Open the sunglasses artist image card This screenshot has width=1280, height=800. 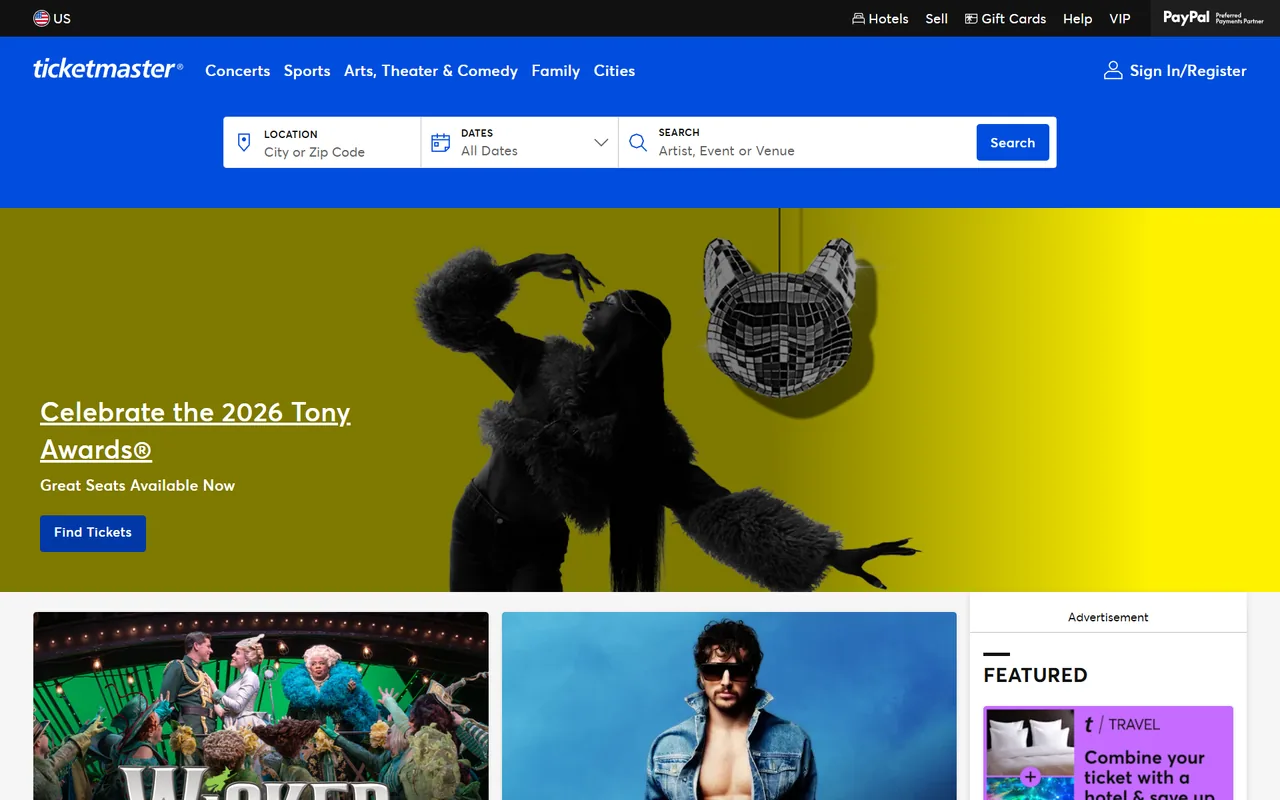pyautogui.click(x=729, y=706)
